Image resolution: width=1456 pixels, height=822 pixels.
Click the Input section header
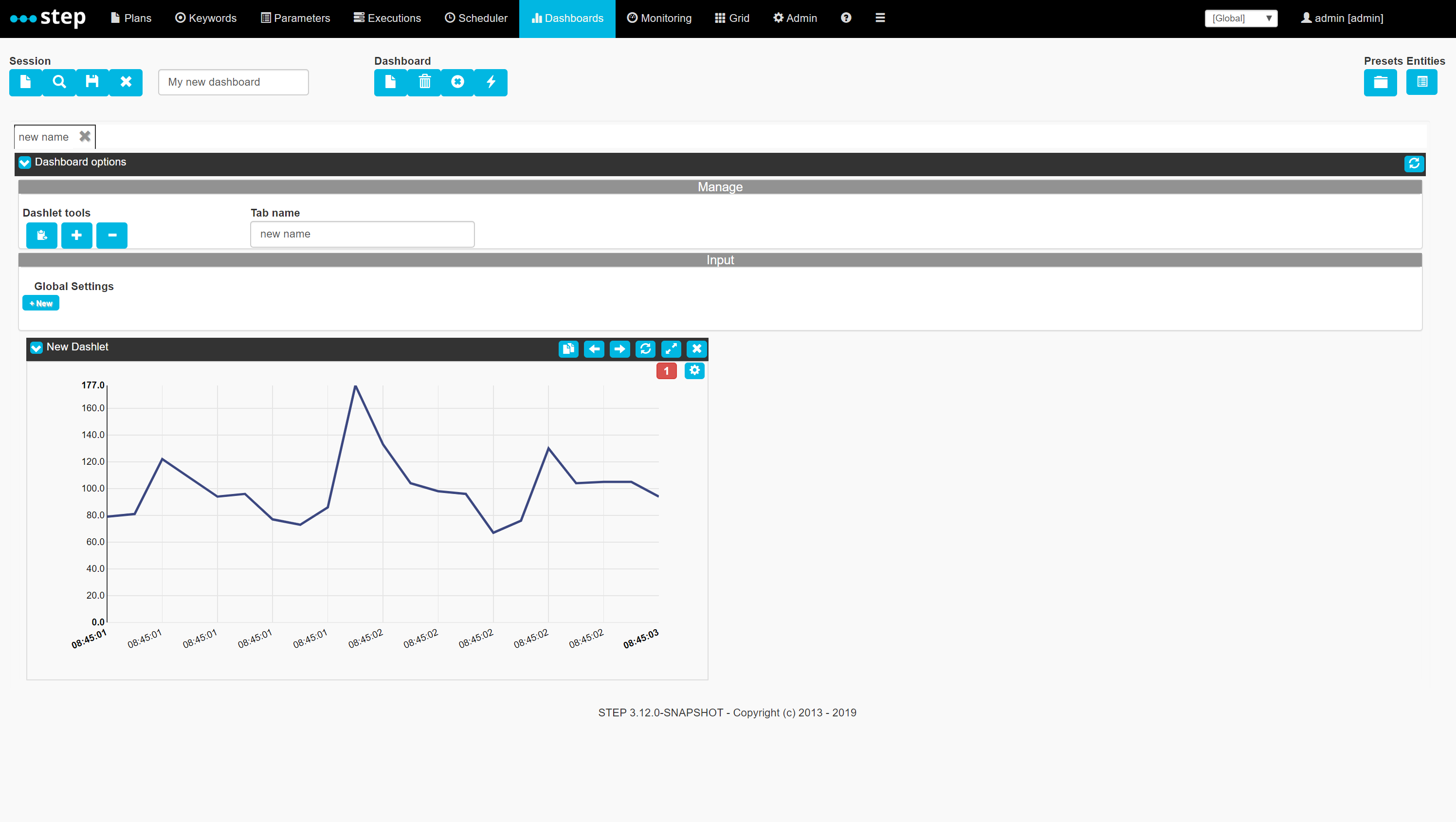click(x=720, y=260)
